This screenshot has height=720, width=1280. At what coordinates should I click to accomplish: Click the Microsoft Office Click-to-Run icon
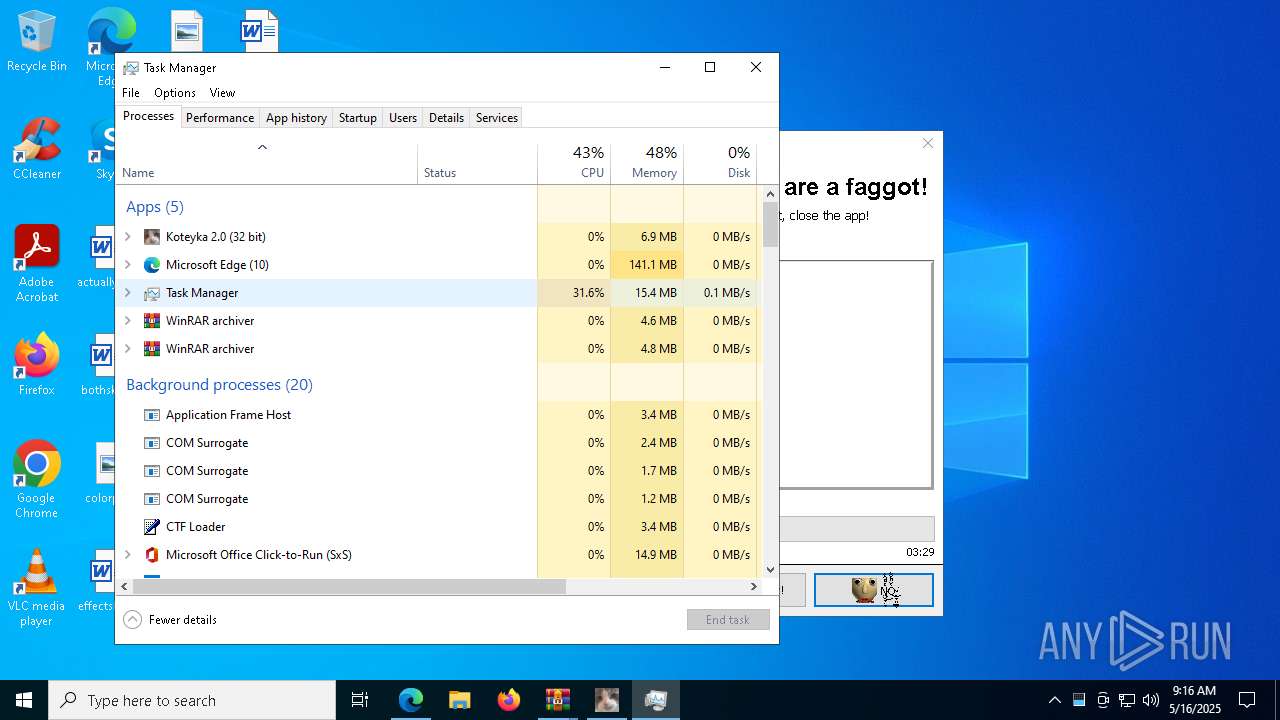click(x=152, y=555)
